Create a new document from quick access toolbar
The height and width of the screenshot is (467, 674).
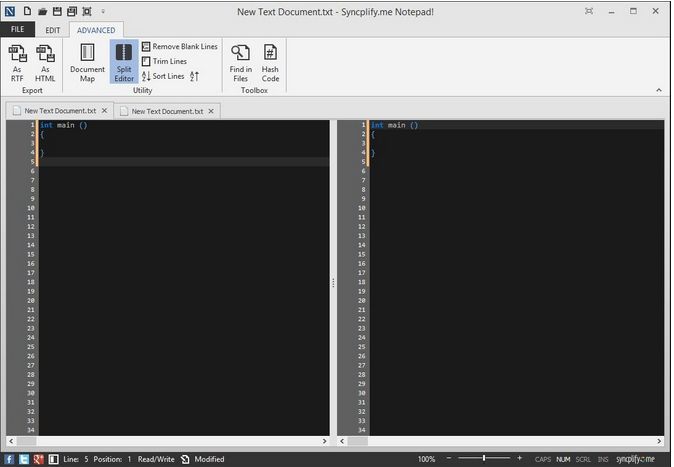pos(28,11)
